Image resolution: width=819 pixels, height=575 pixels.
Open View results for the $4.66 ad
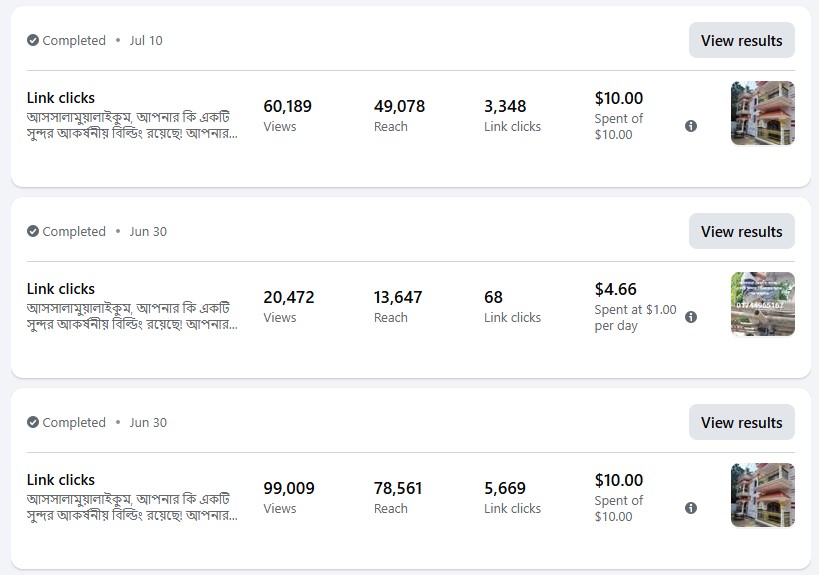pyautogui.click(x=742, y=231)
